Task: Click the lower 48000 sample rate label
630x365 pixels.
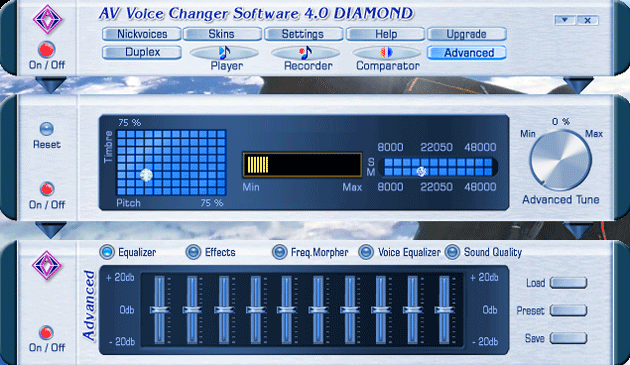Action: [x=480, y=187]
